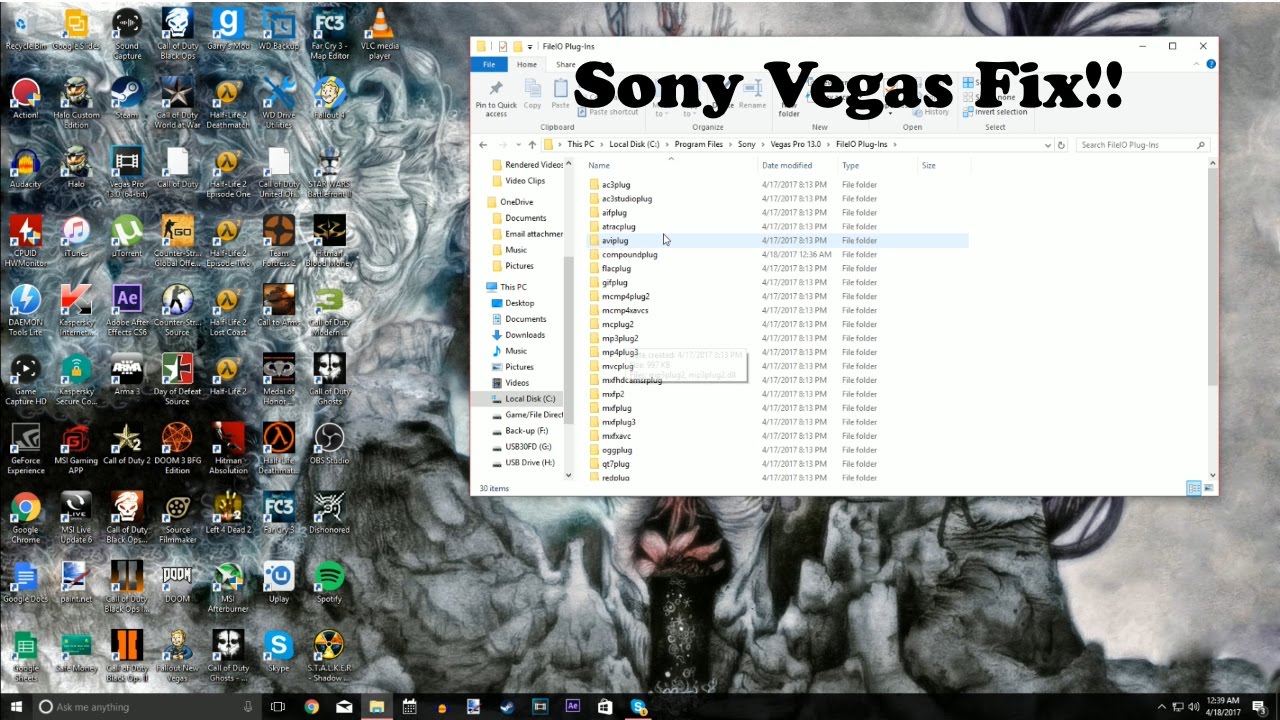
Task: Open Task View on the taskbar
Action: tap(278, 707)
